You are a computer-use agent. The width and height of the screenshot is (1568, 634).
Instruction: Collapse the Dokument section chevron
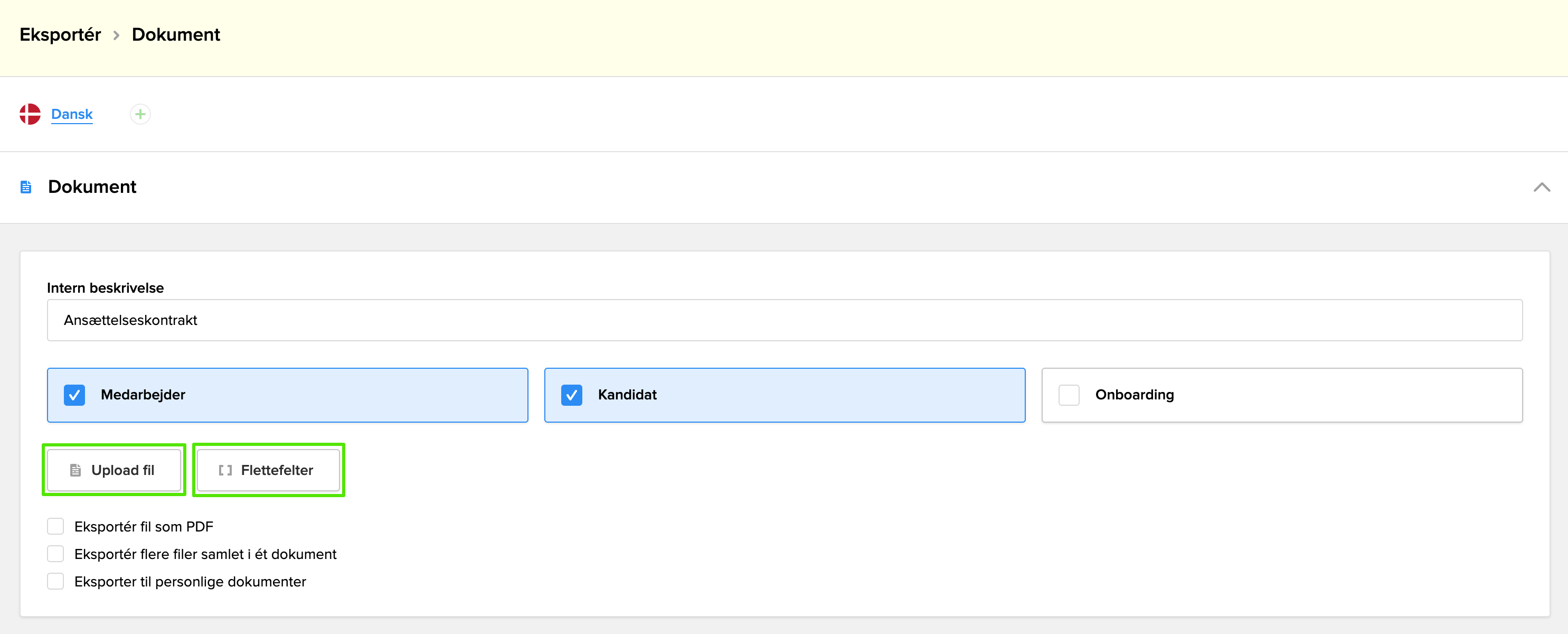click(x=1541, y=187)
